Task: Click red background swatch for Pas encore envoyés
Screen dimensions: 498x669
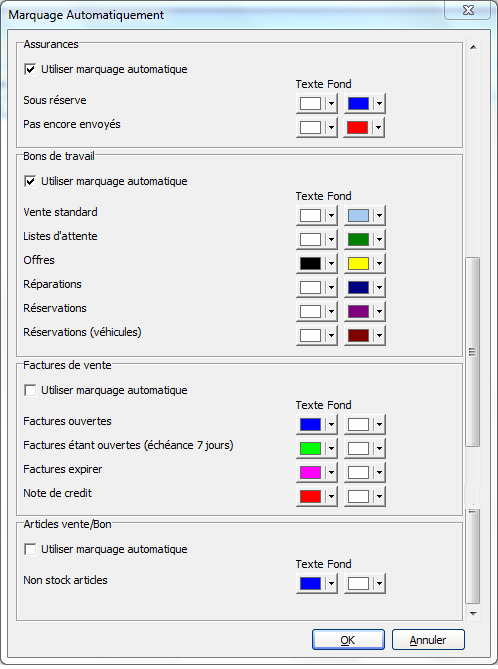Action: [x=358, y=128]
